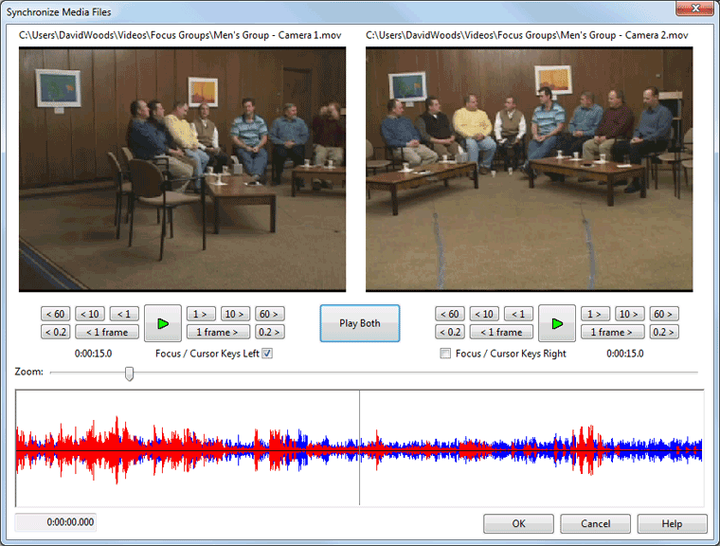
Task: Confirm synchronization with OK button
Action: (x=518, y=523)
